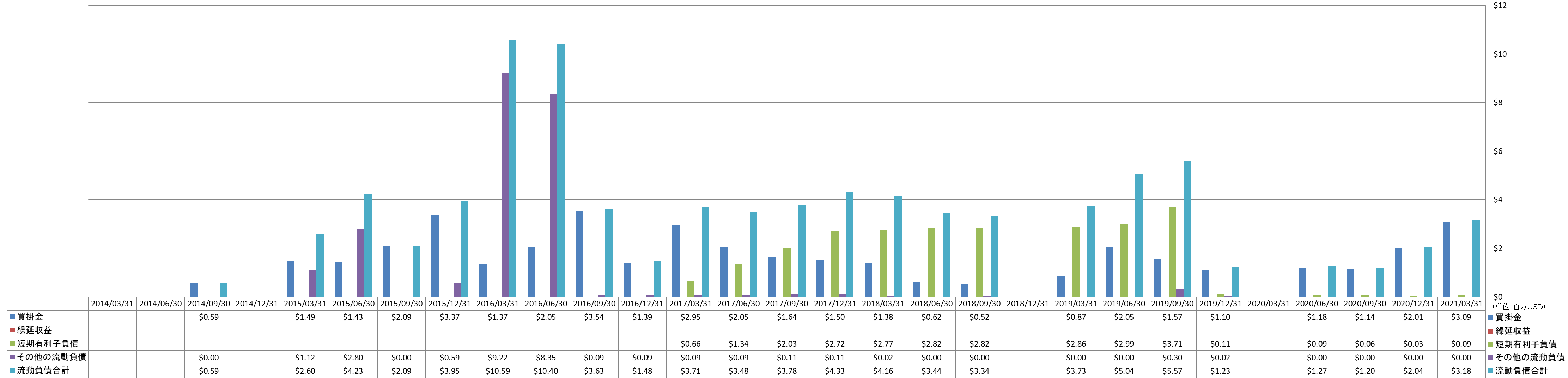Image resolution: width=1568 pixels, height=378 pixels.
Task: Click the purple bar at 2015/06/30
Action: pyautogui.click(x=360, y=263)
